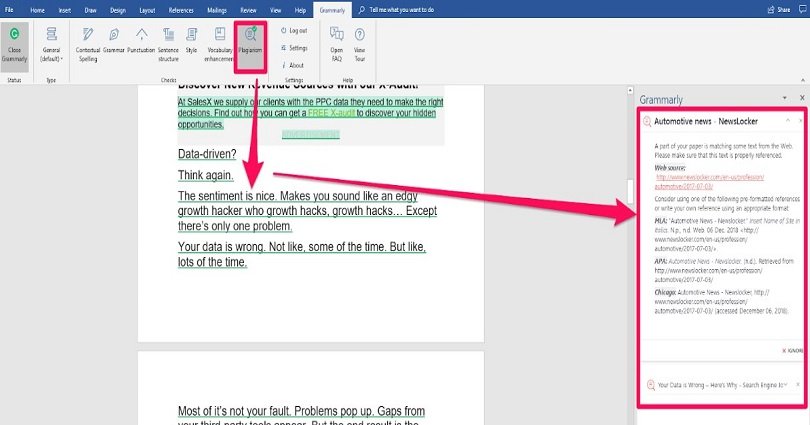Click the APA reference text

pyautogui.click(x=724, y=270)
